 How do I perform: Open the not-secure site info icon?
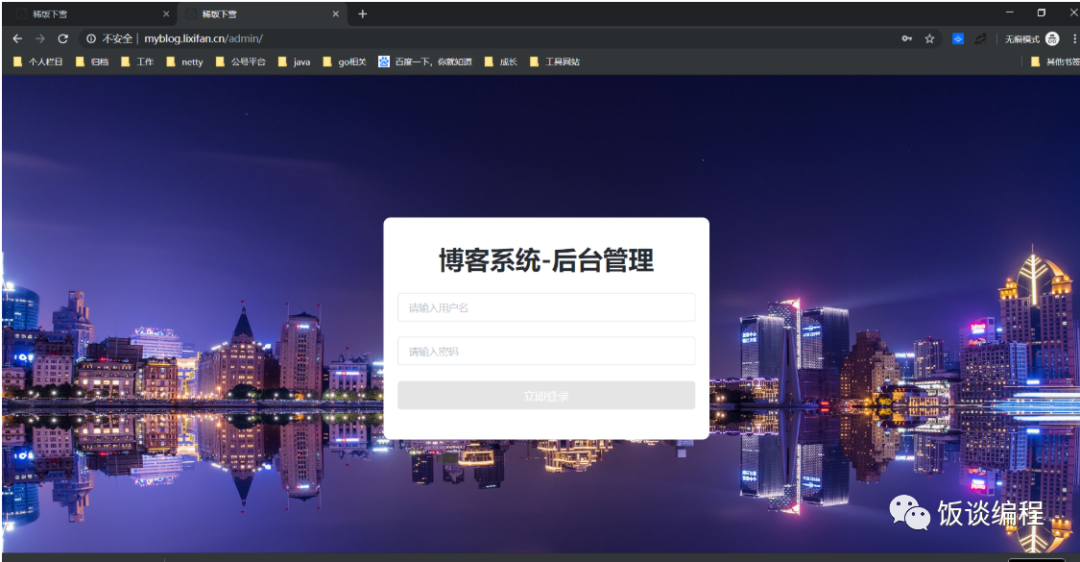click(x=91, y=39)
